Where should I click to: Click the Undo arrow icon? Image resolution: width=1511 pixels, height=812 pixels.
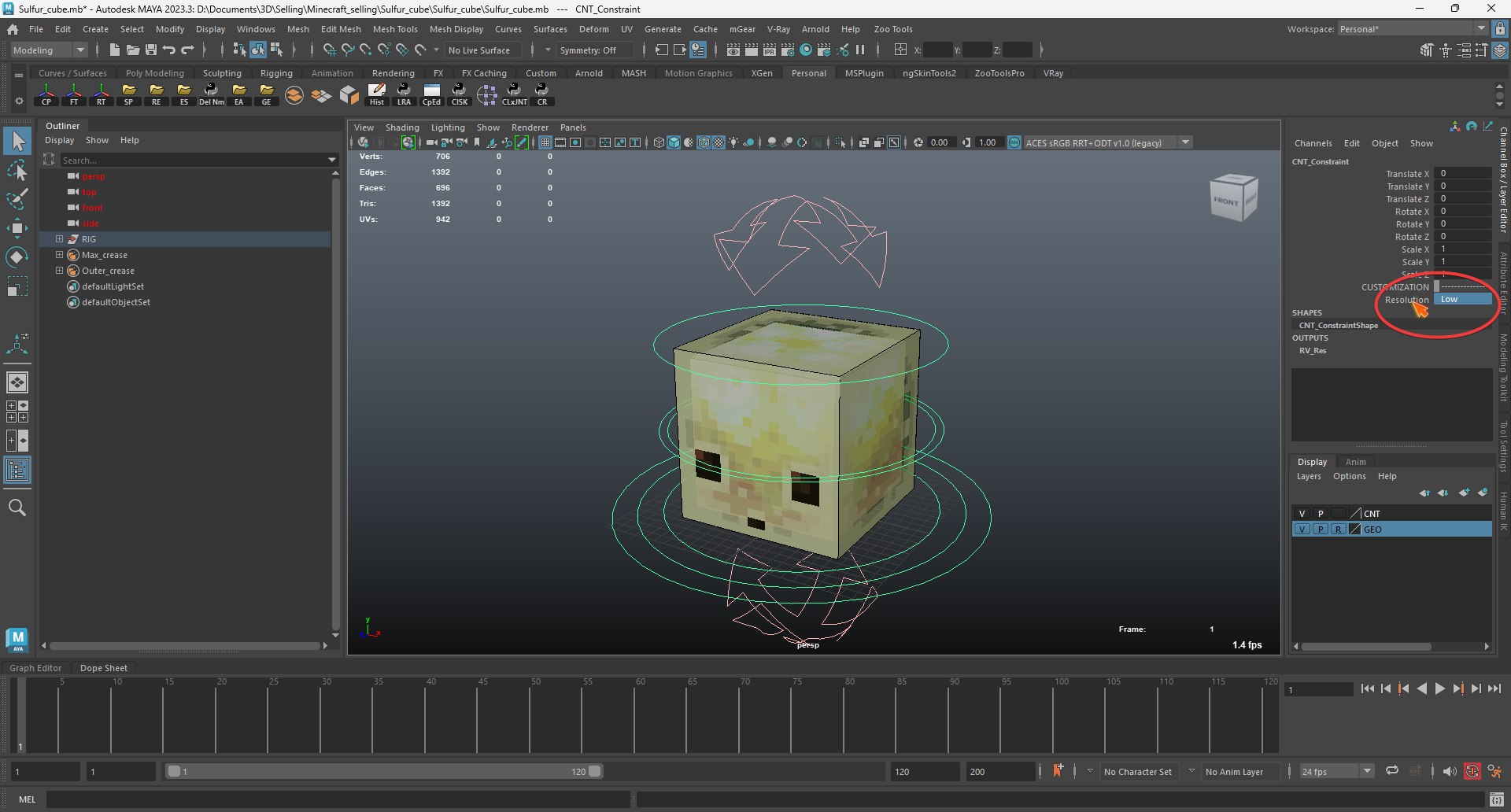(169, 50)
